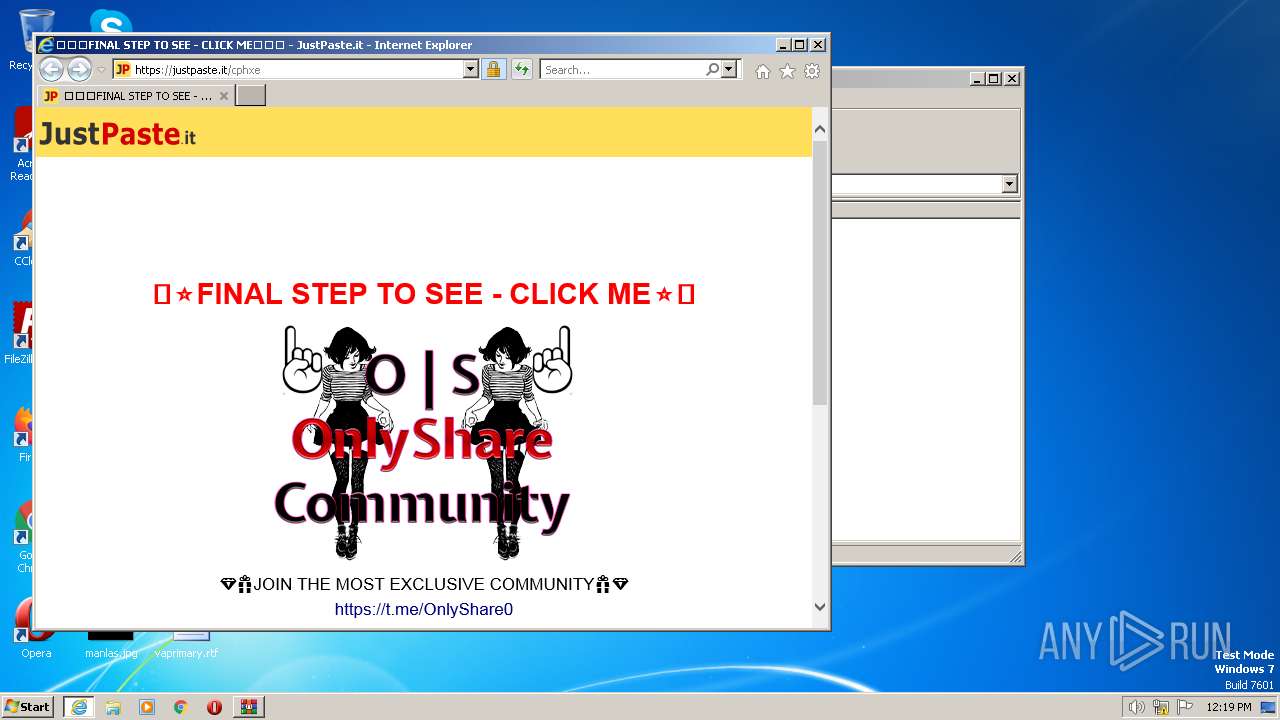Close the Internet Explorer window
Viewport: 1280px width, 720px height.
(817, 45)
